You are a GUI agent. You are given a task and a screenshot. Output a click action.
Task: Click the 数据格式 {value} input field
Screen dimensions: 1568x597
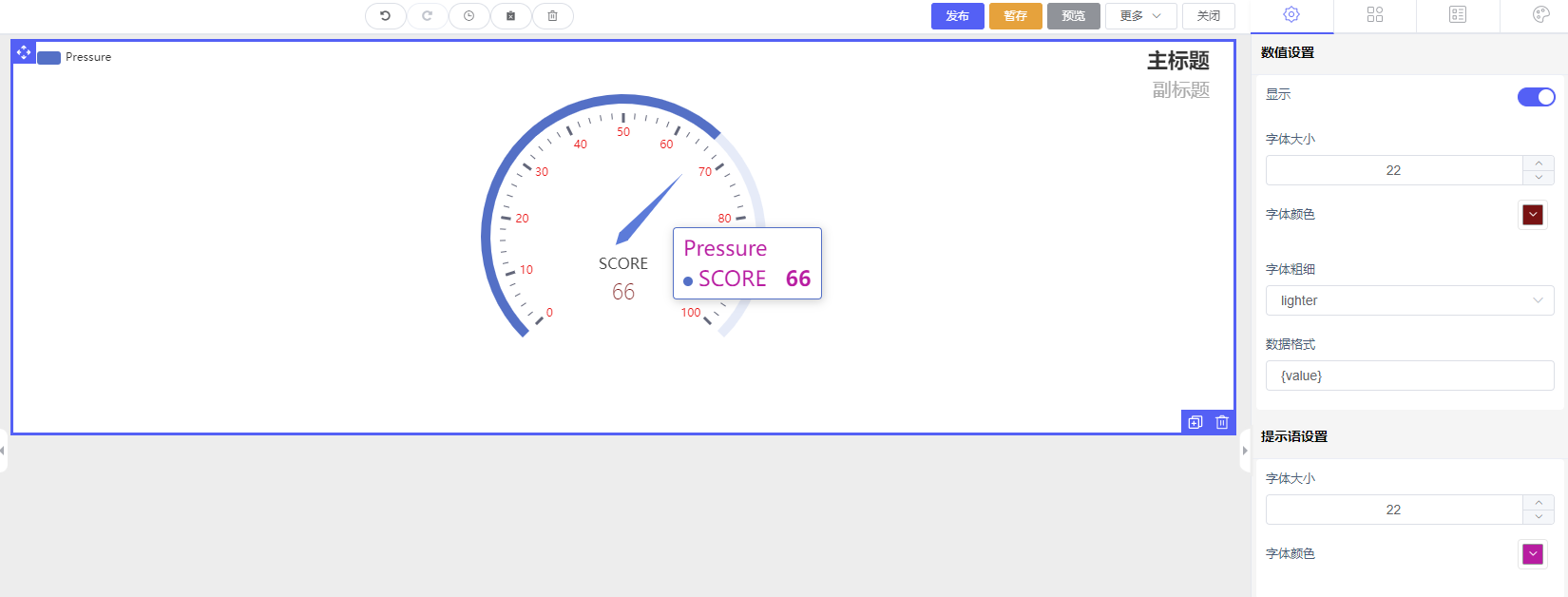[1409, 376]
